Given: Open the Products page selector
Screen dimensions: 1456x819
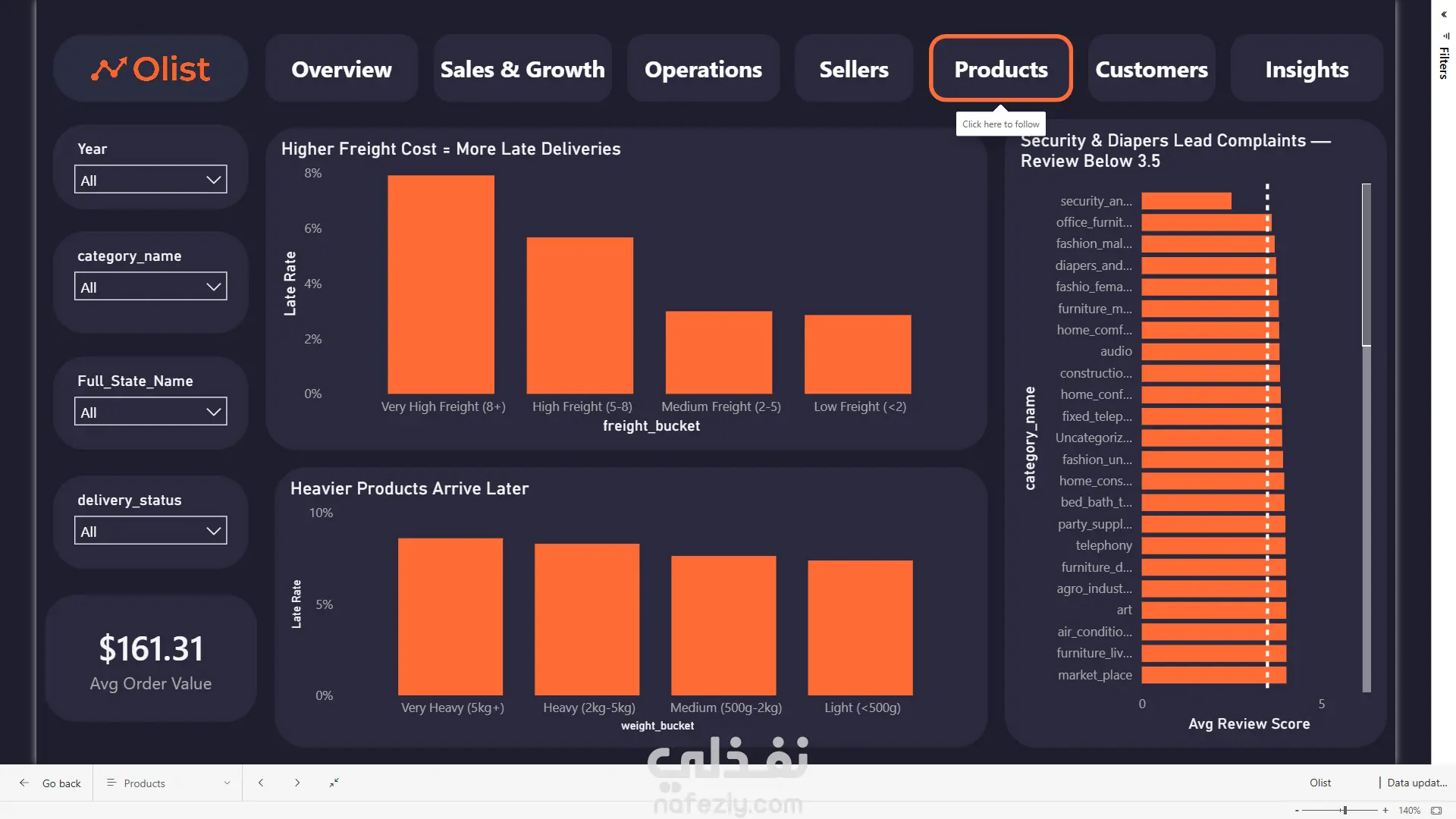Looking at the screenshot, I should coord(168,783).
